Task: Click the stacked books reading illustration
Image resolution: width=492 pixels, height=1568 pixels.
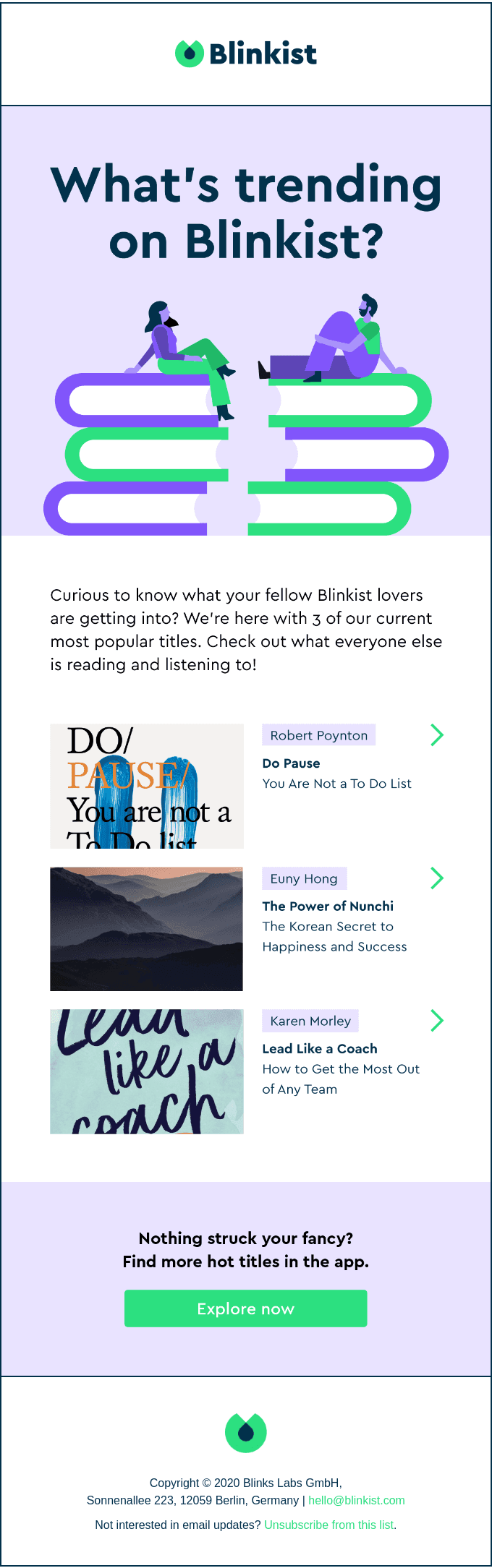Action: (x=246, y=419)
